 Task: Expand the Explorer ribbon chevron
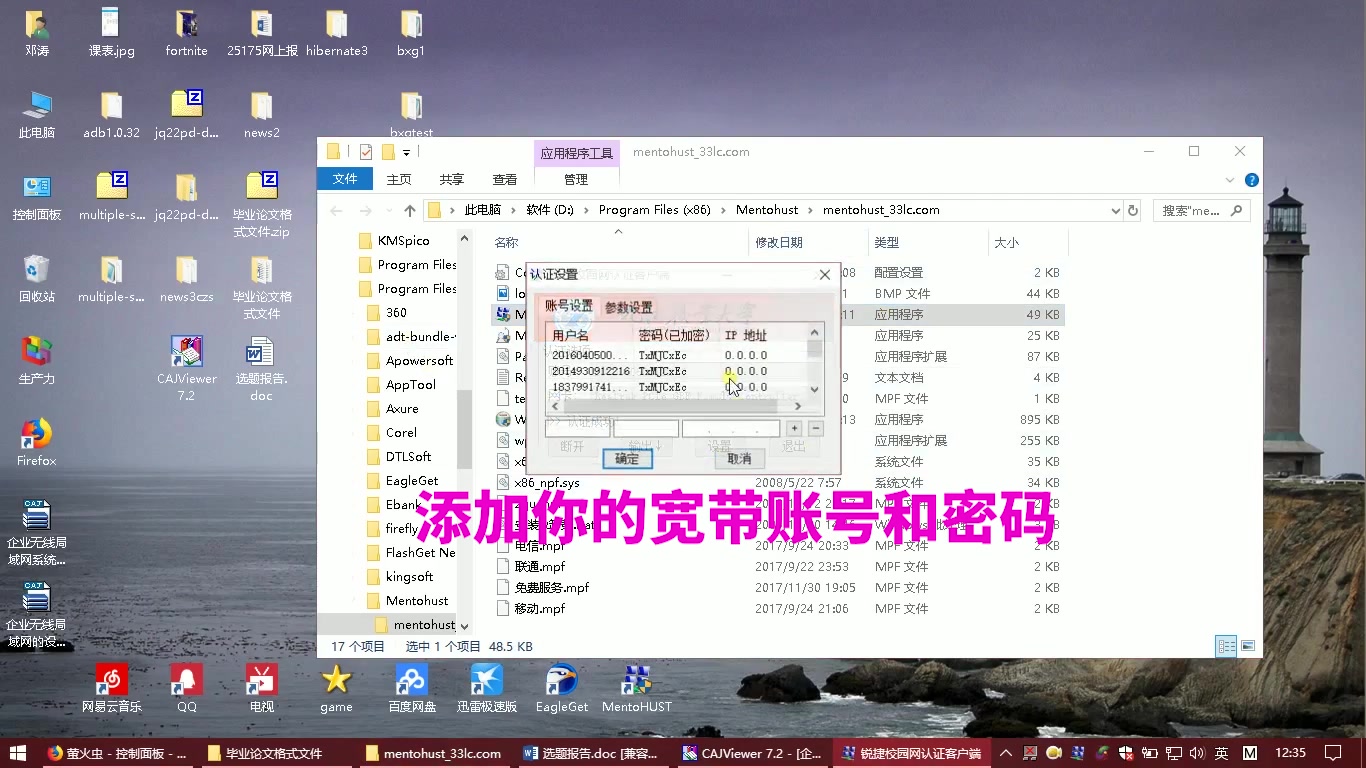[1231, 180]
